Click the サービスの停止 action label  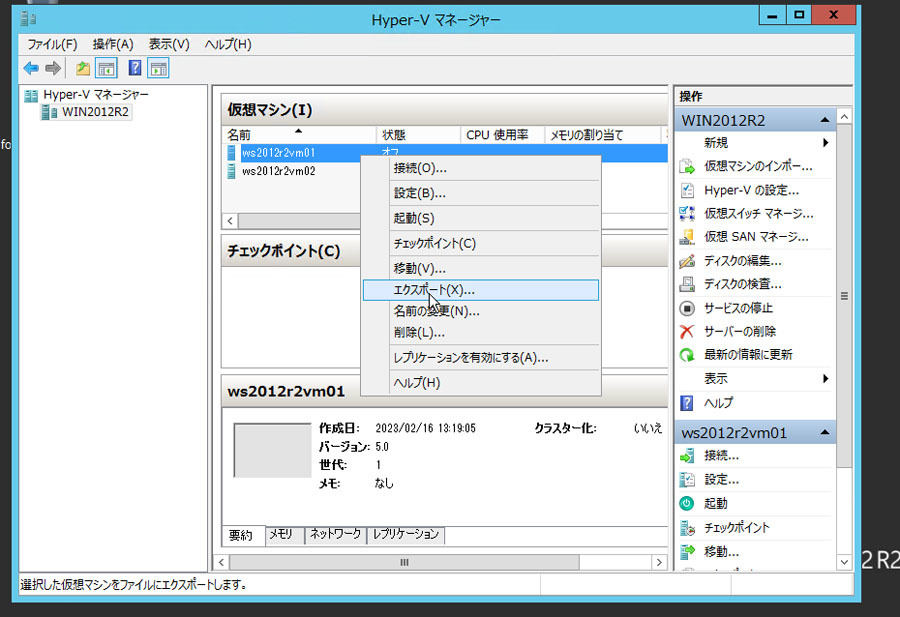coord(738,308)
